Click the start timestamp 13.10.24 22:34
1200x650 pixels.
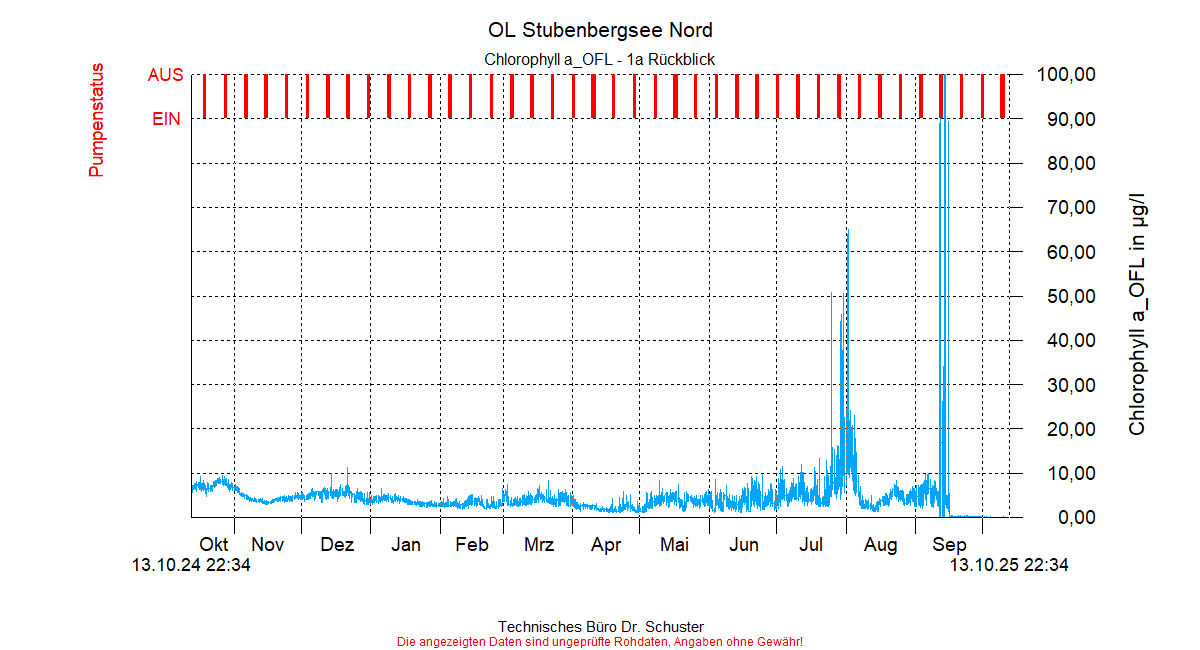click(191, 566)
